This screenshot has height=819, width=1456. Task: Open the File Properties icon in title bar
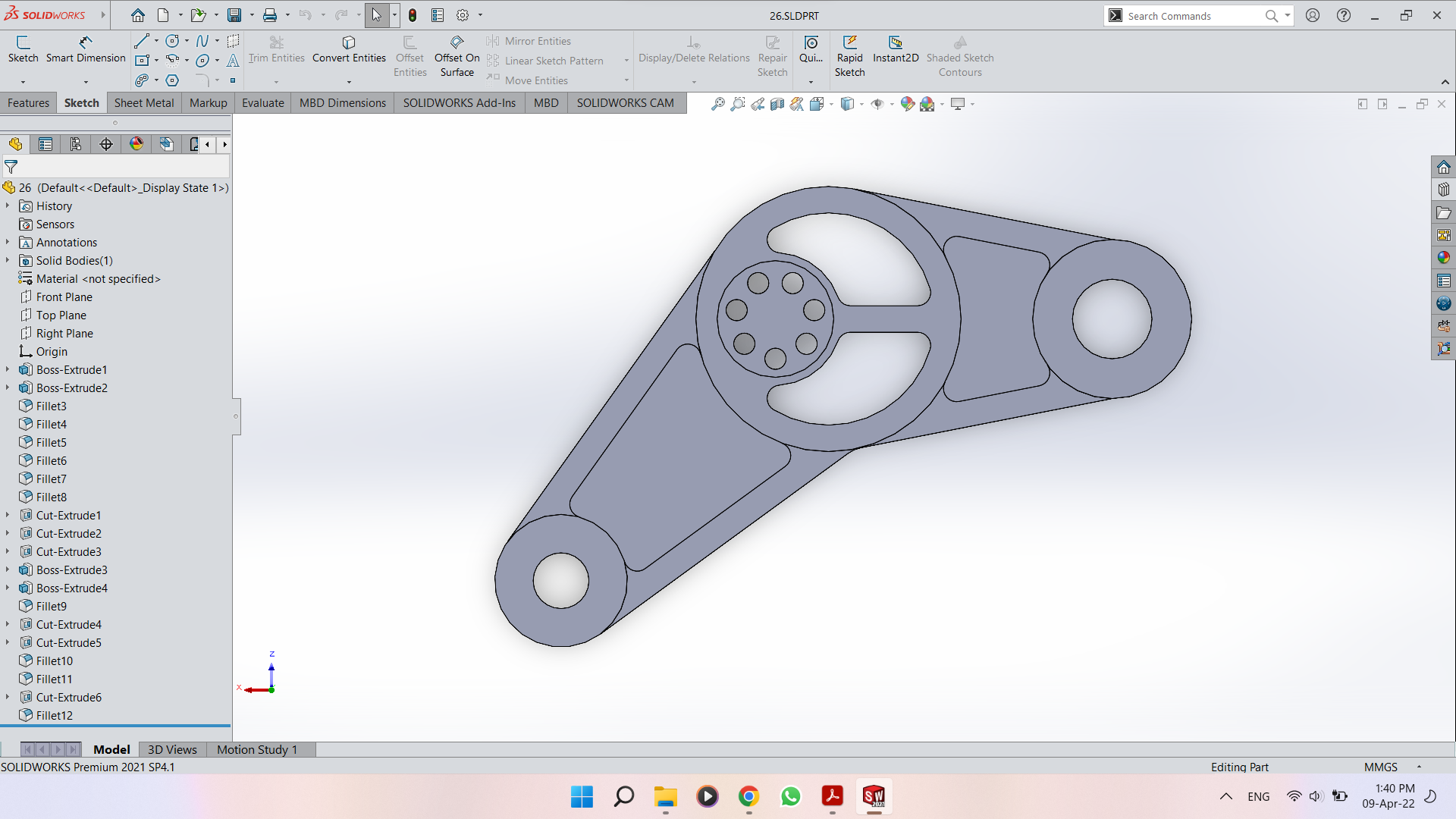click(438, 15)
